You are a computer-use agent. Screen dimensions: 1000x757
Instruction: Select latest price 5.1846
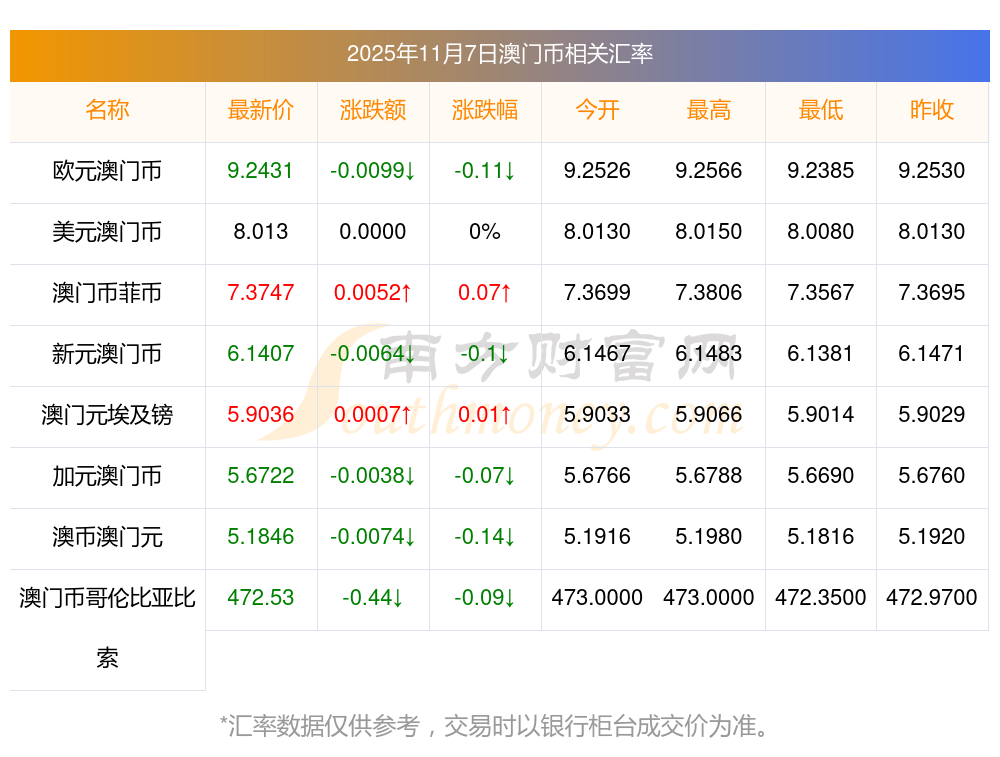point(260,536)
